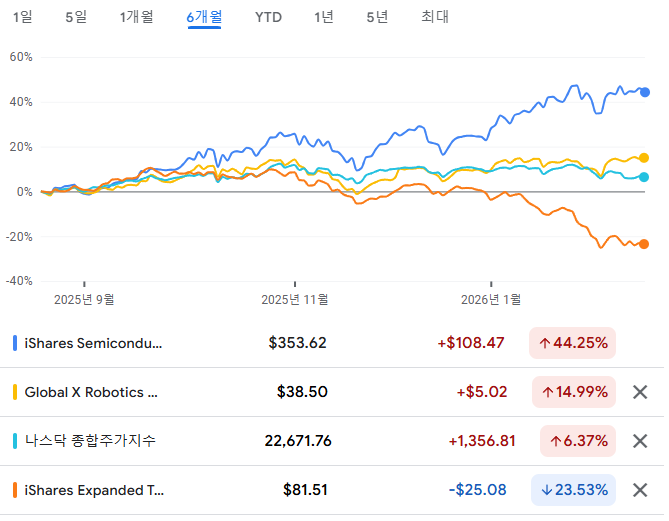The image size is (669, 521).
Task: Click the orange line endpoint dot
Action: 644,244
